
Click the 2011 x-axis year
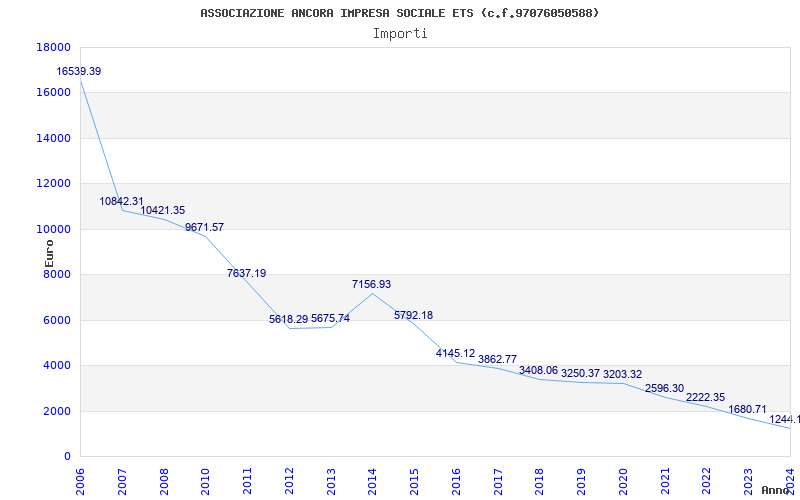247,481
